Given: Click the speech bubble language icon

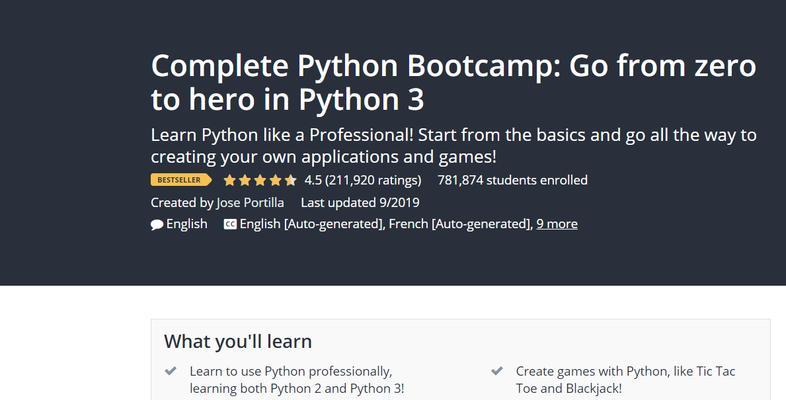Looking at the screenshot, I should pos(157,225).
